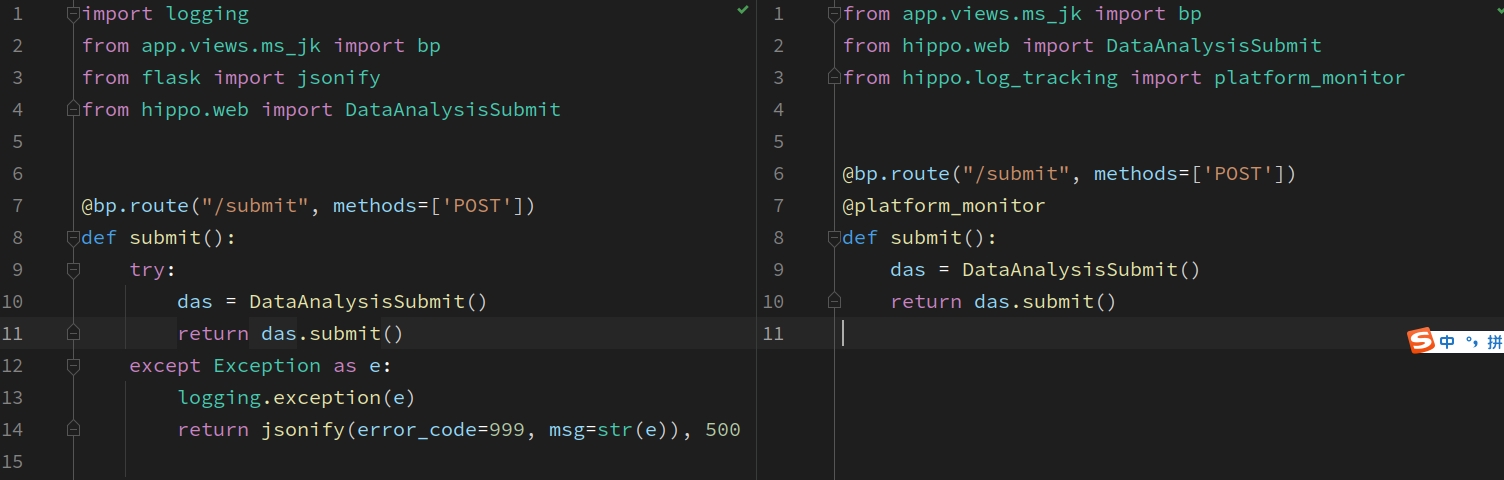
Task: Toggle Chinese/English mode with the 中 button
Action: coord(1447,342)
